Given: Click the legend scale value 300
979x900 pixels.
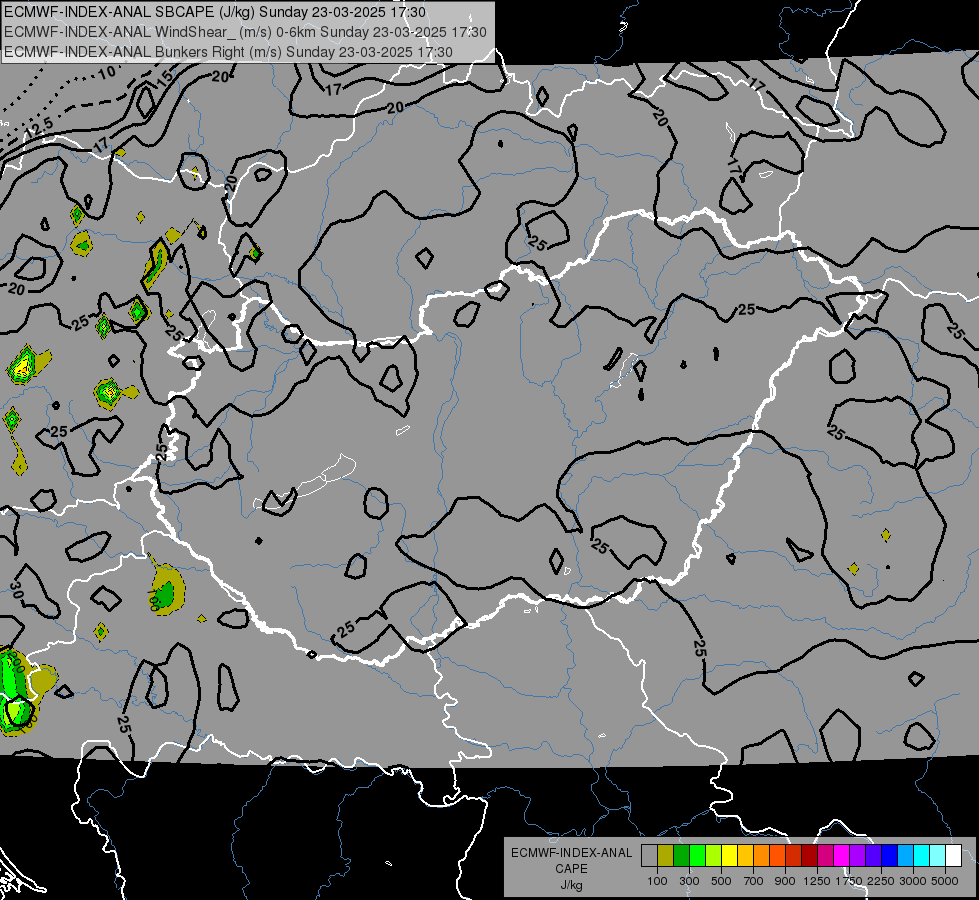Looking at the screenshot, I should (x=689, y=881).
